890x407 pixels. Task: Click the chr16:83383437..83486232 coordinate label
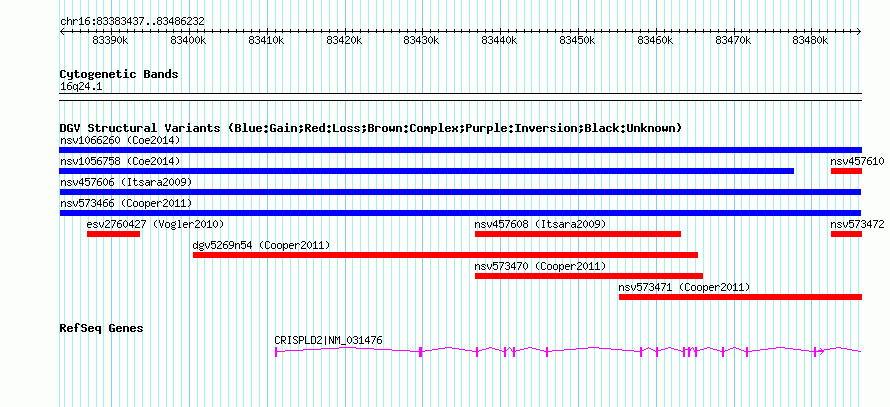(132, 22)
